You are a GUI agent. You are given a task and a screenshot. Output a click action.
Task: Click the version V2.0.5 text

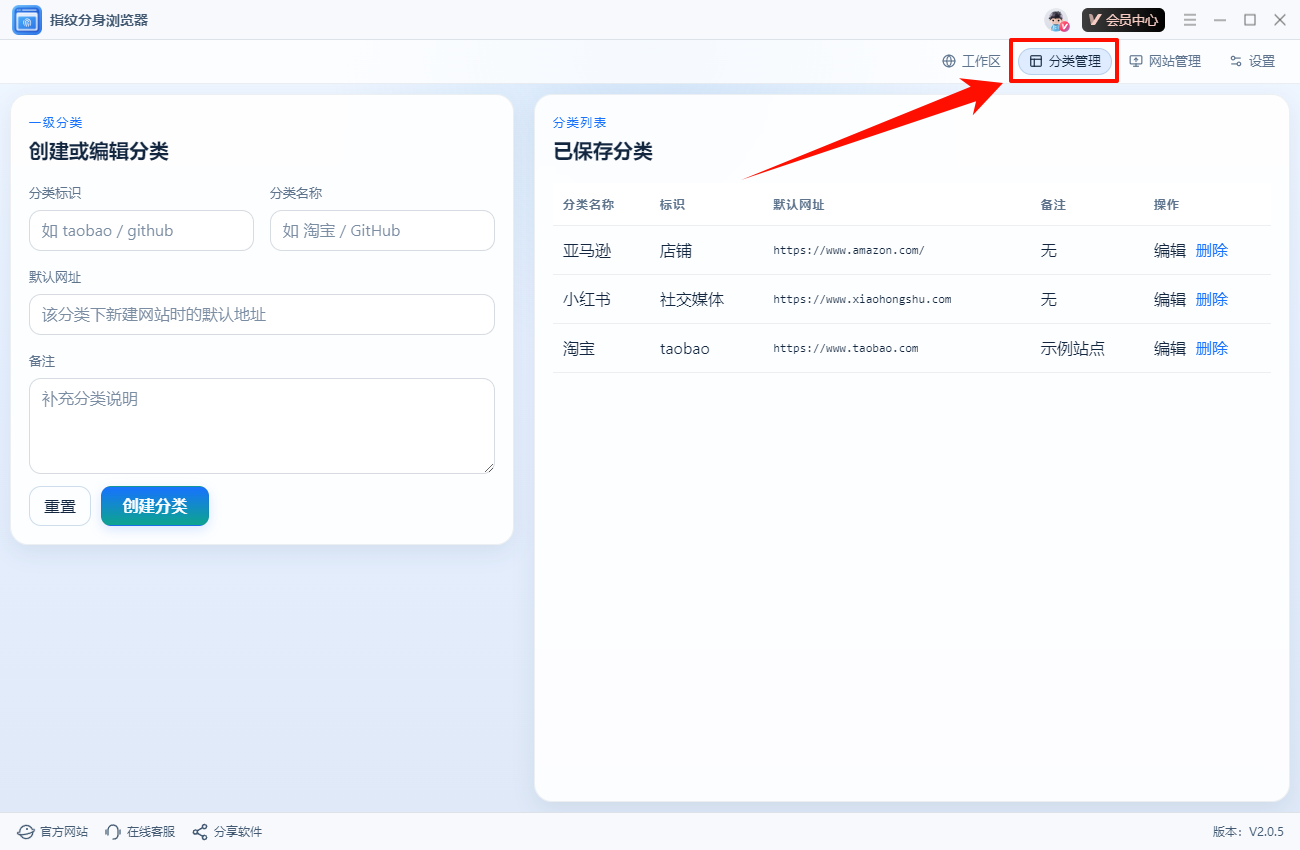1248,832
